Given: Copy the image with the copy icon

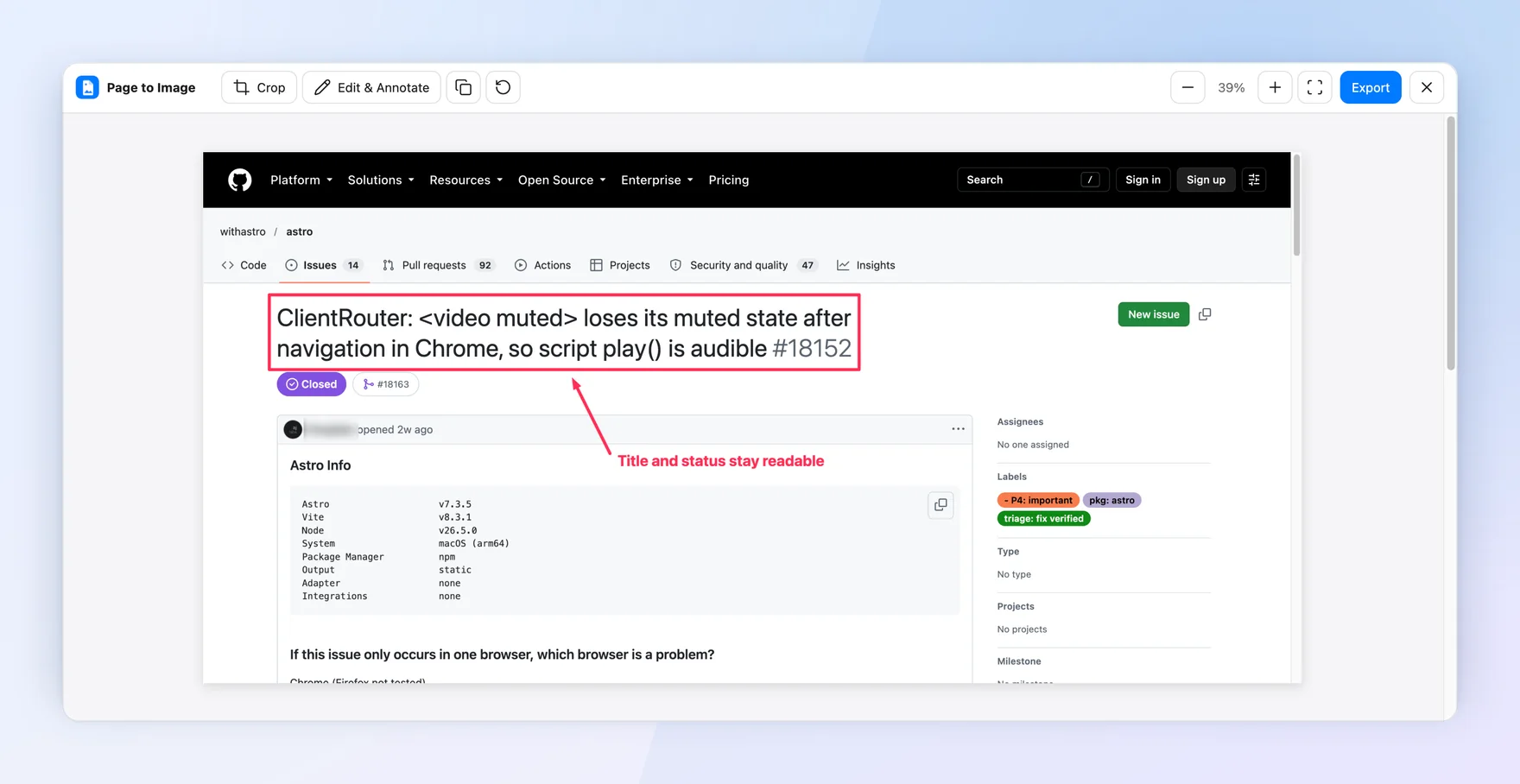Looking at the screenshot, I should tap(463, 87).
